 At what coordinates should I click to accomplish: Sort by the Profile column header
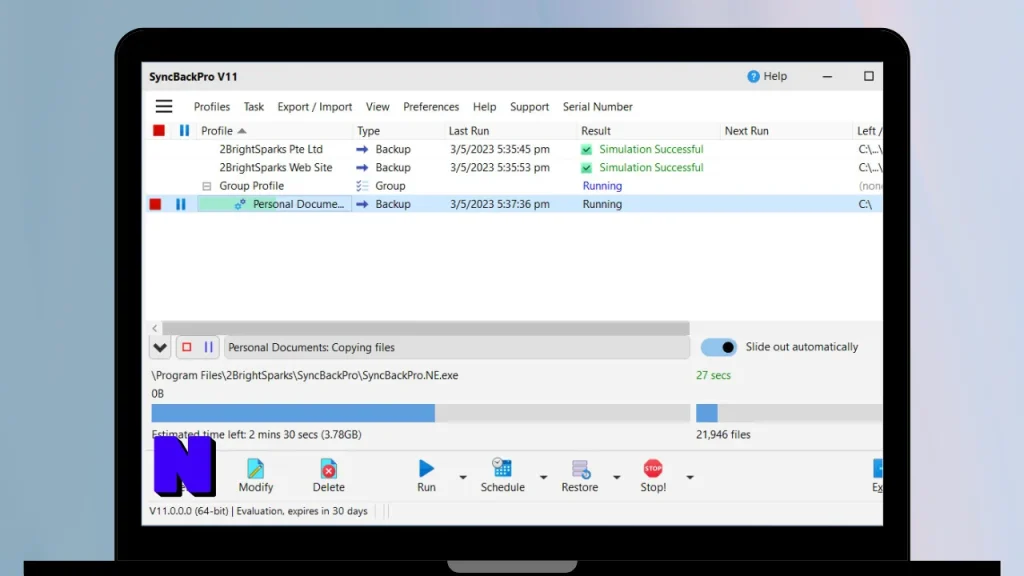[x=274, y=131]
